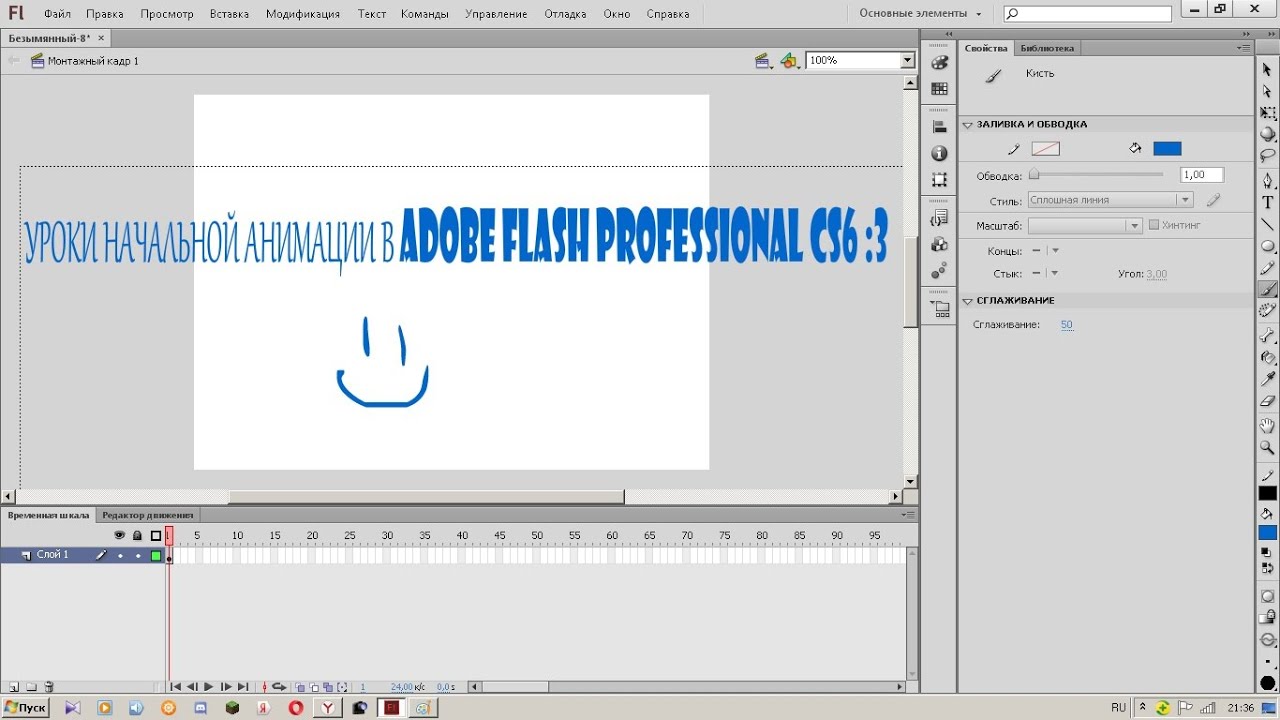The image size is (1280, 720).
Task: Click the New Layer icon
Action: (14, 687)
